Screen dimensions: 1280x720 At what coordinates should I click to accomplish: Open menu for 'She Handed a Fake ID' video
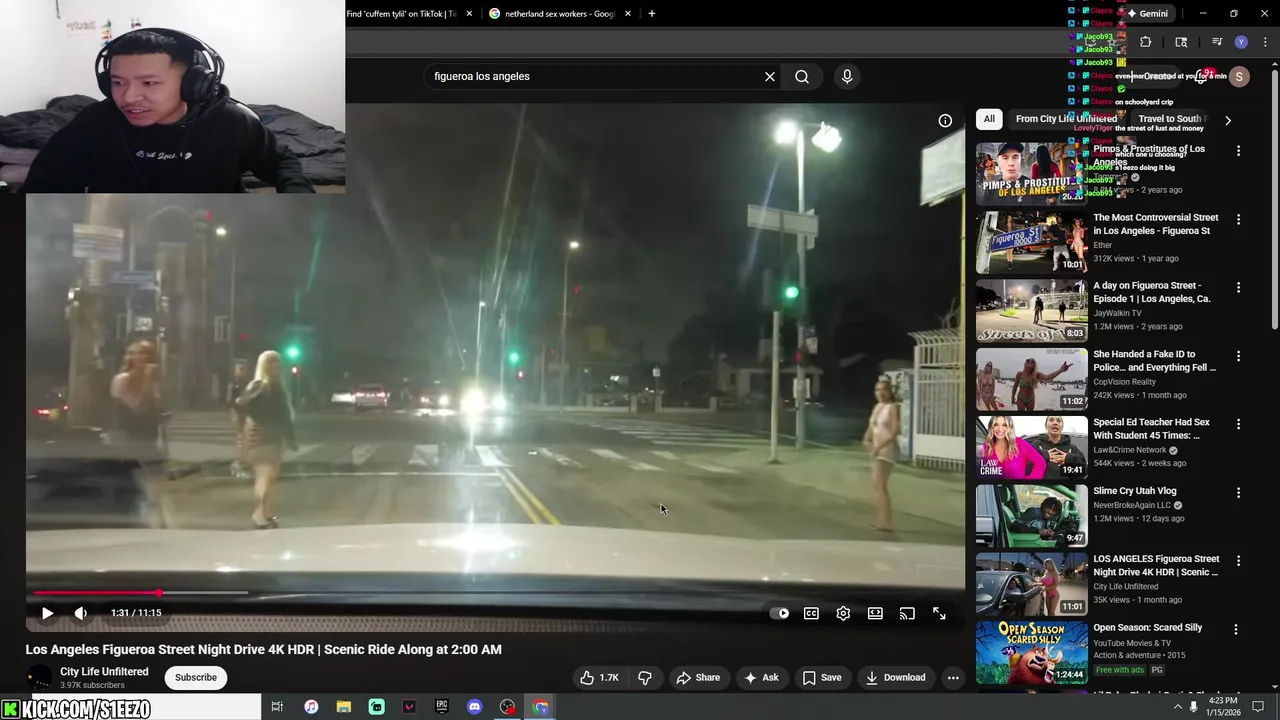coord(1238,356)
